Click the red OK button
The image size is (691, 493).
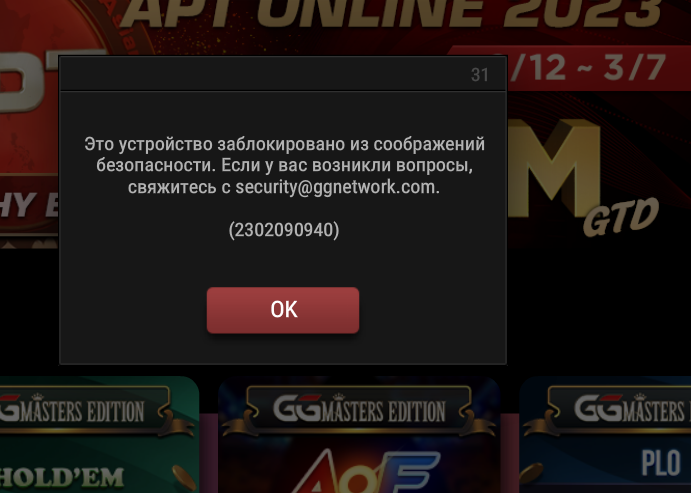click(283, 310)
